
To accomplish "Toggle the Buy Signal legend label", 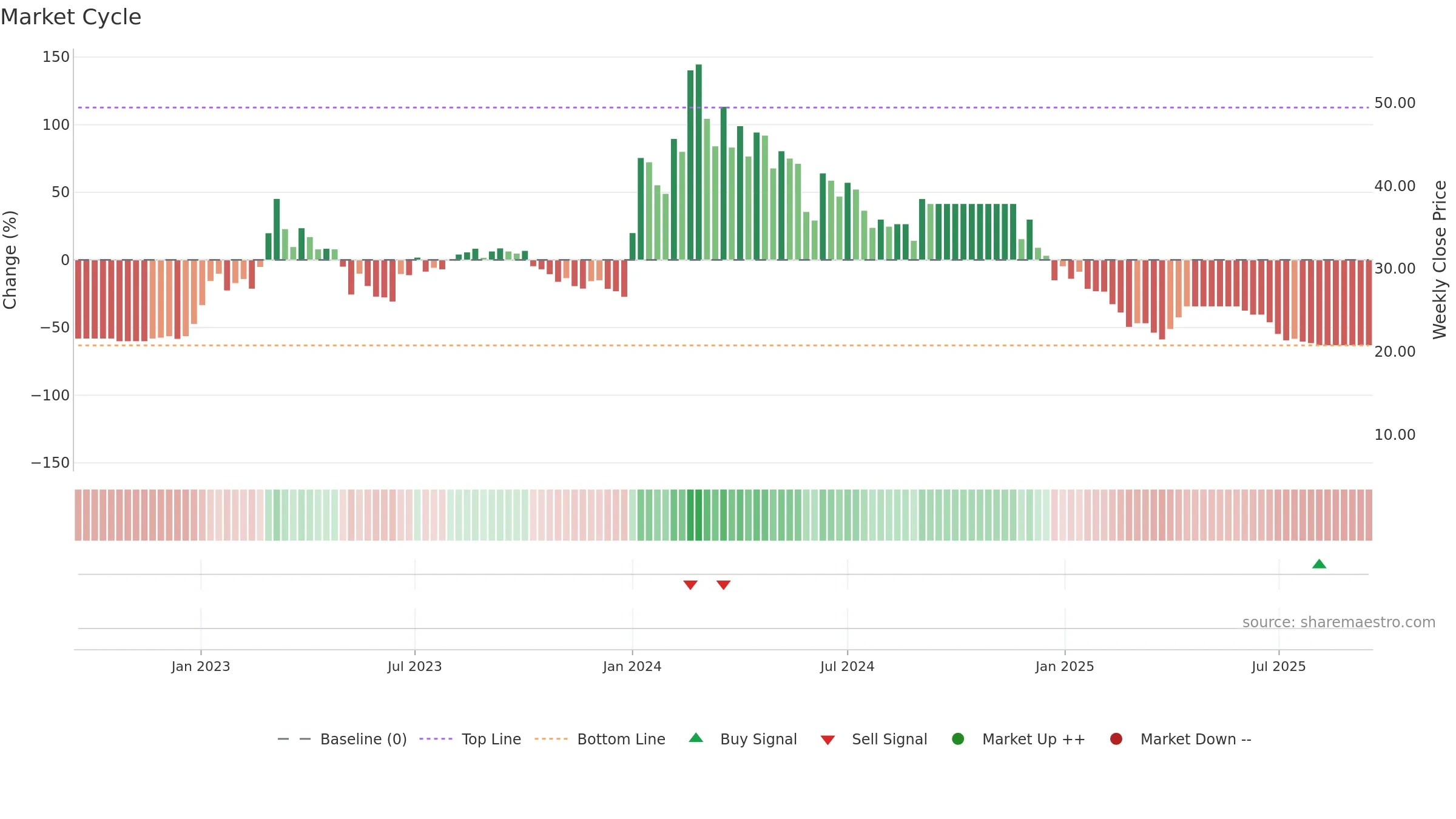I will tap(758, 740).
